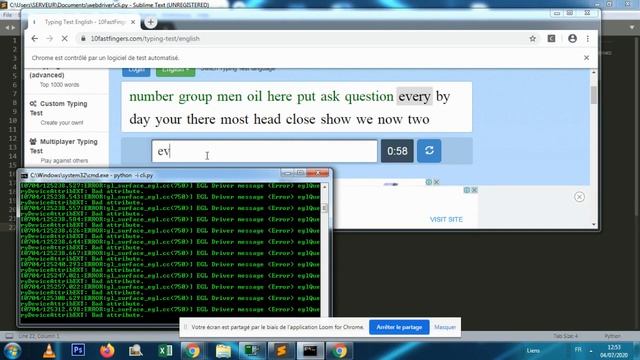Click the page scrollbar down arrow

pos(593,224)
